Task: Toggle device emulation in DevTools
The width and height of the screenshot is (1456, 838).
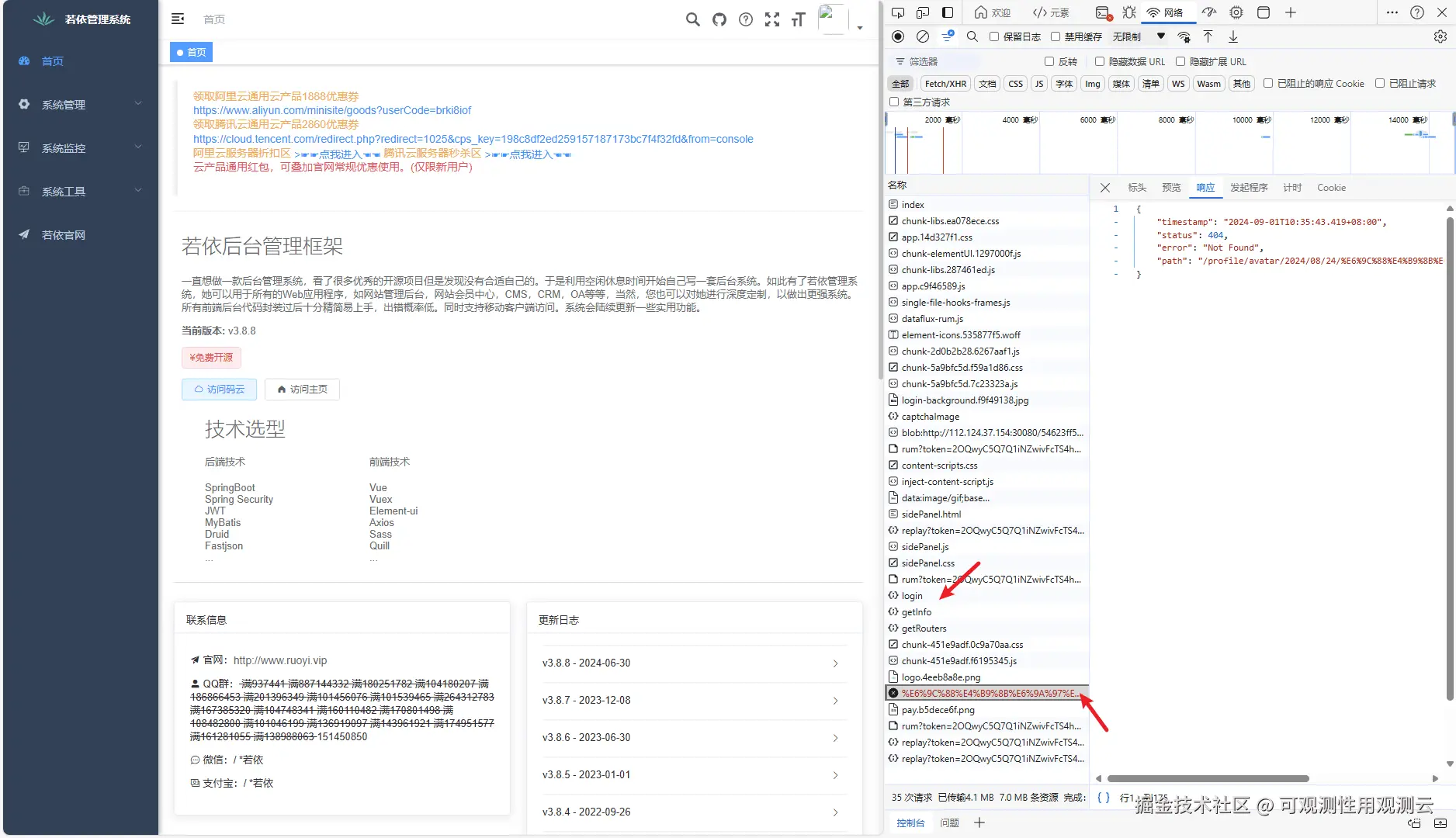Action: click(923, 12)
